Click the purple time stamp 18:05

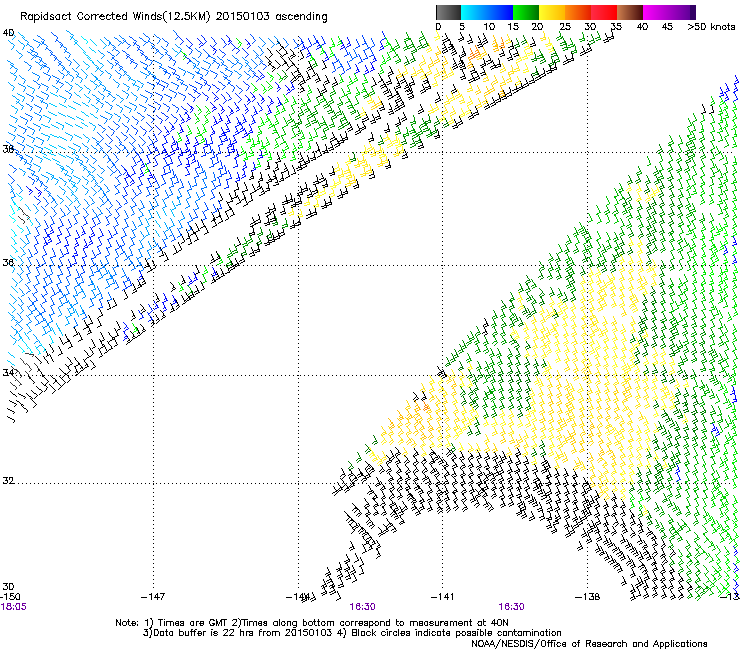(x=13, y=607)
